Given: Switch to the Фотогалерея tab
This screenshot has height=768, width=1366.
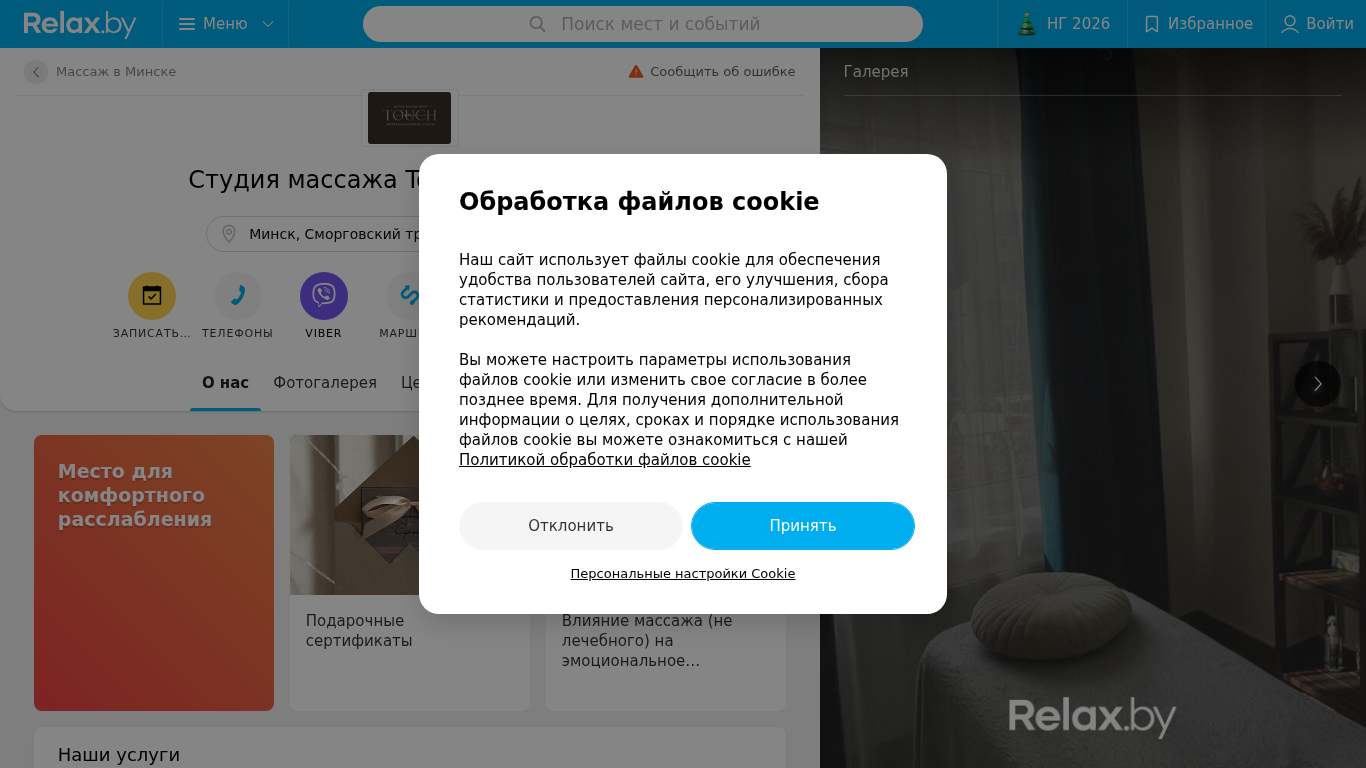Looking at the screenshot, I should point(325,383).
